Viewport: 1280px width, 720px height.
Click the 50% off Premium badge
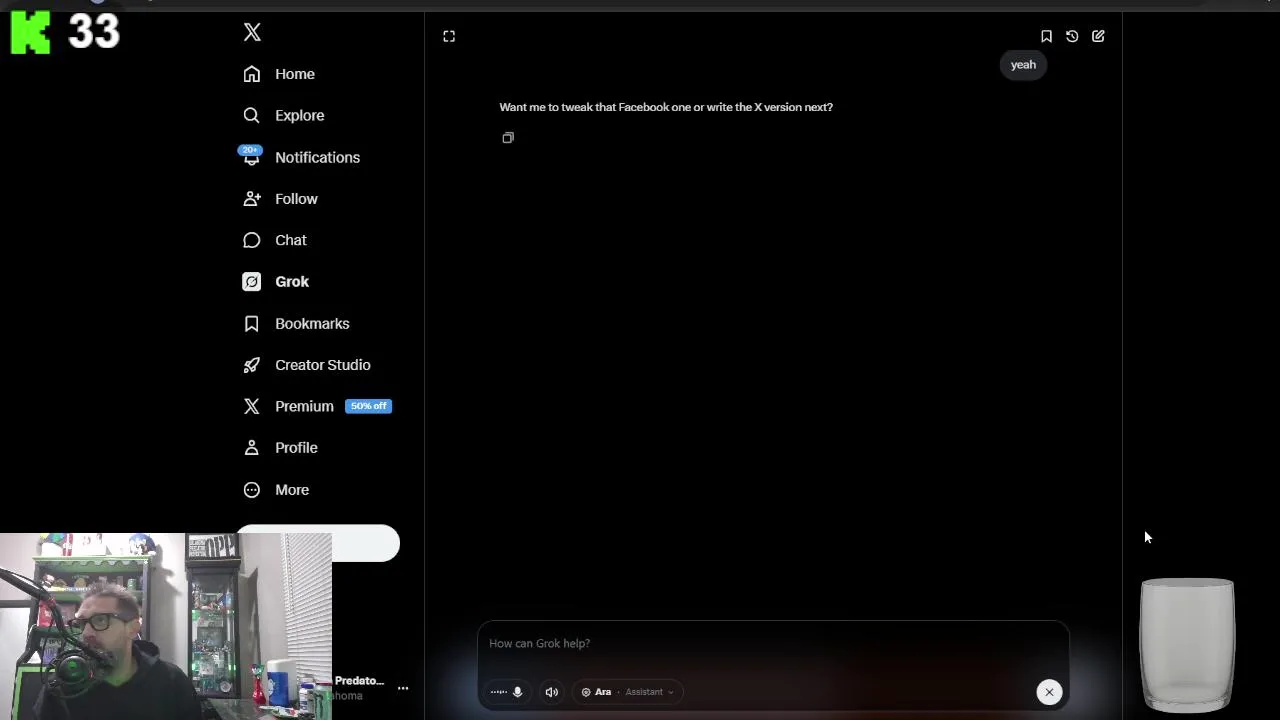pyautogui.click(x=368, y=406)
